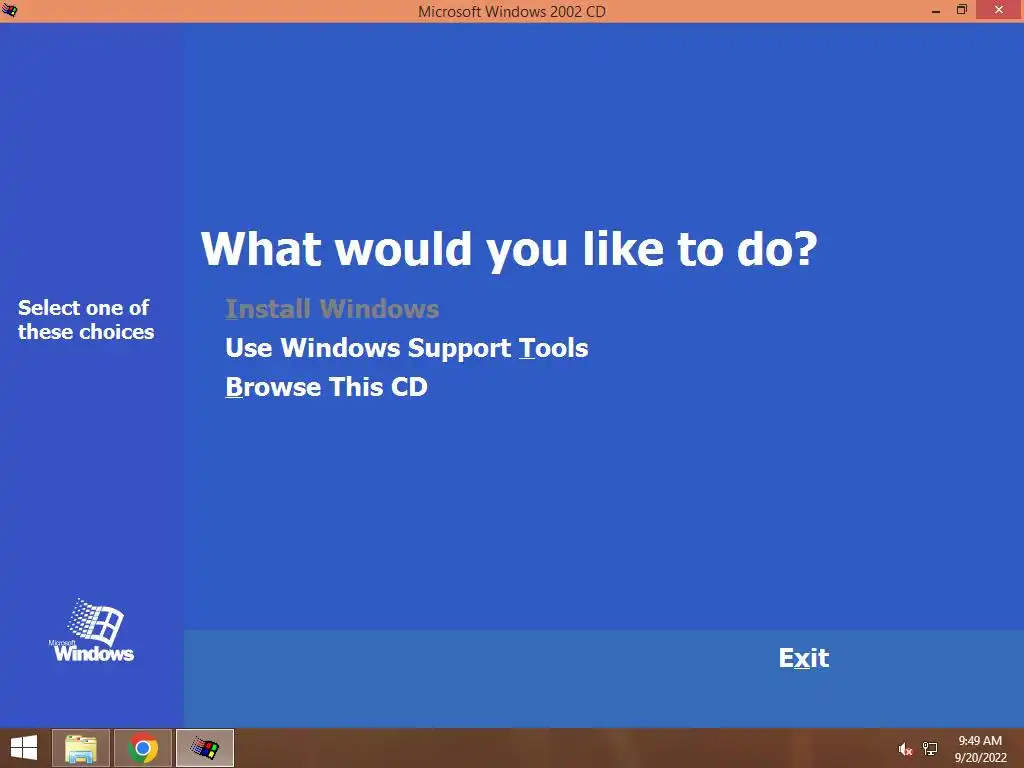Viewport: 1024px width, 768px height.
Task: Launch File Explorer from the taskbar
Action: (x=81, y=748)
